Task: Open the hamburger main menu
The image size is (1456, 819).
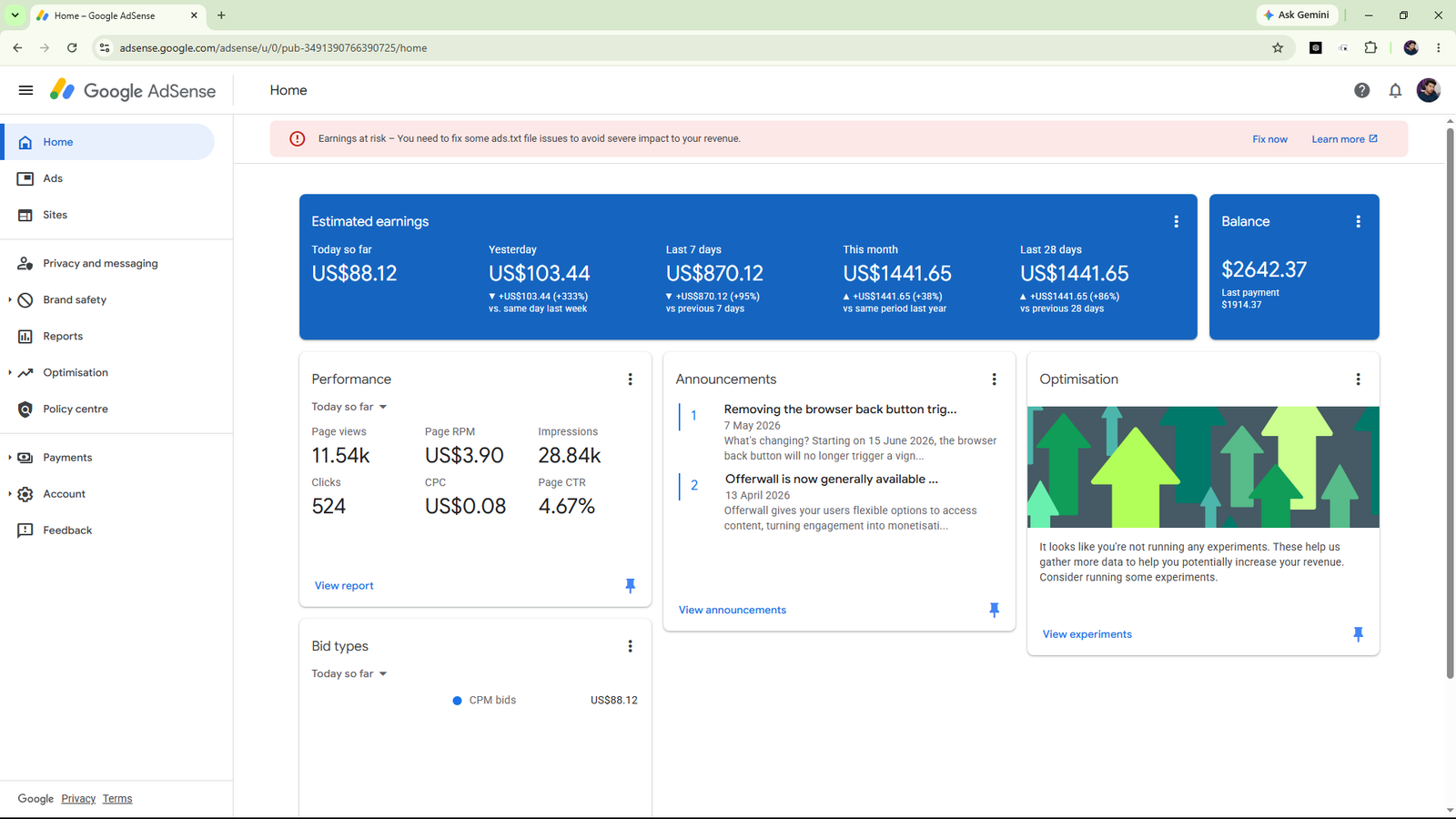Action: 25,90
